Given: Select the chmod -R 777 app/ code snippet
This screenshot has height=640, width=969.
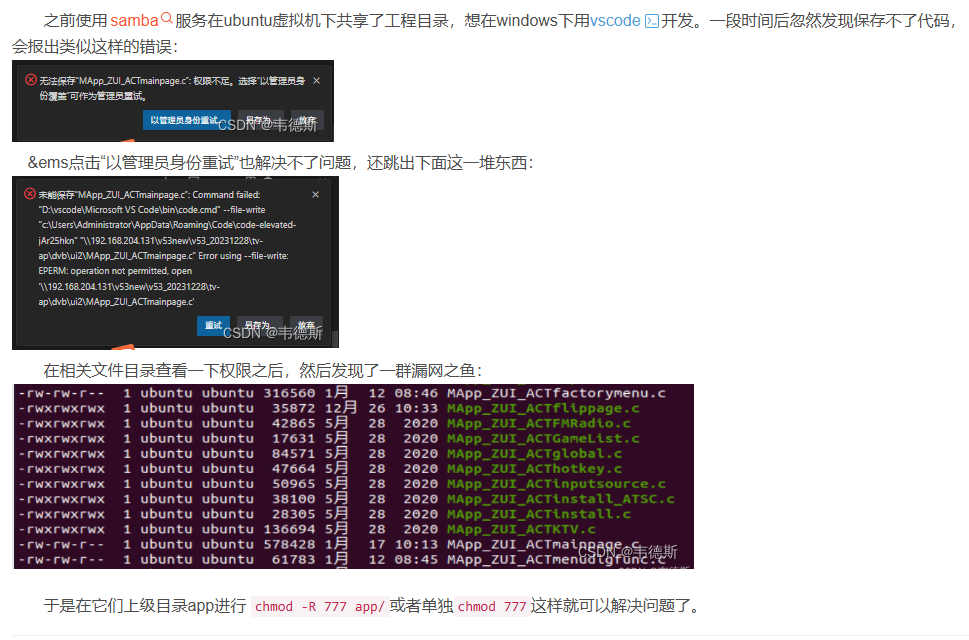Looking at the screenshot, I should coord(319,607).
